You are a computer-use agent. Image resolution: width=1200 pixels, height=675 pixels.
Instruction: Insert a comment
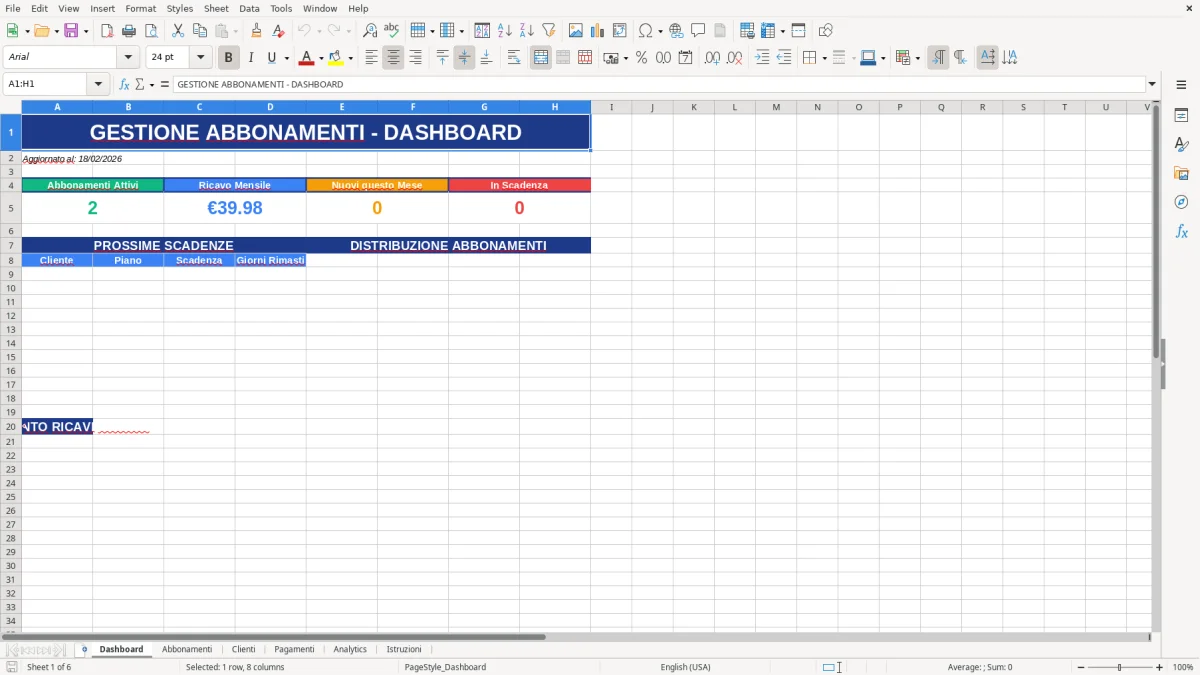click(x=699, y=30)
